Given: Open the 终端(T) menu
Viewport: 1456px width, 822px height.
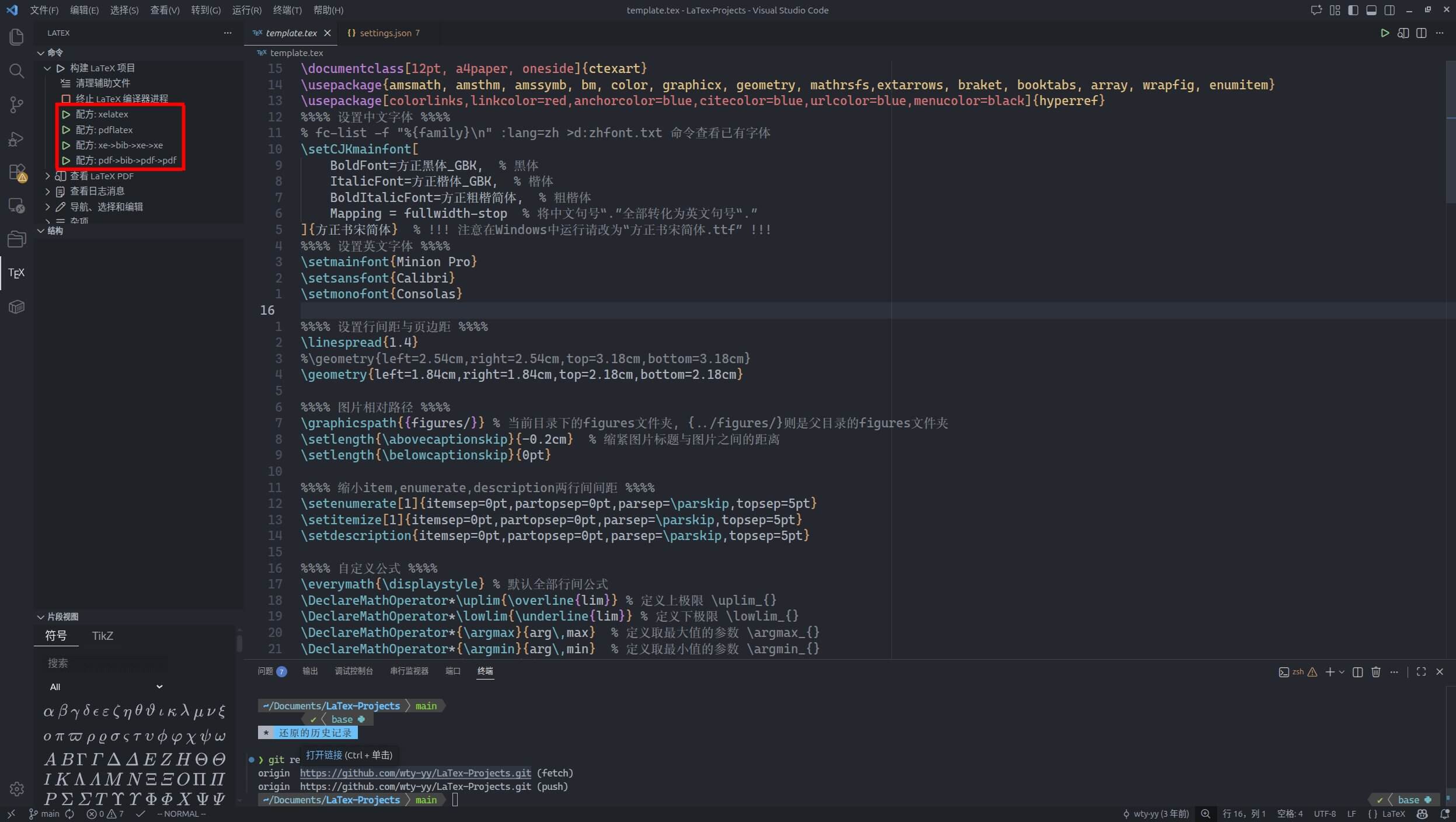Looking at the screenshot, I should click(287, 10).
